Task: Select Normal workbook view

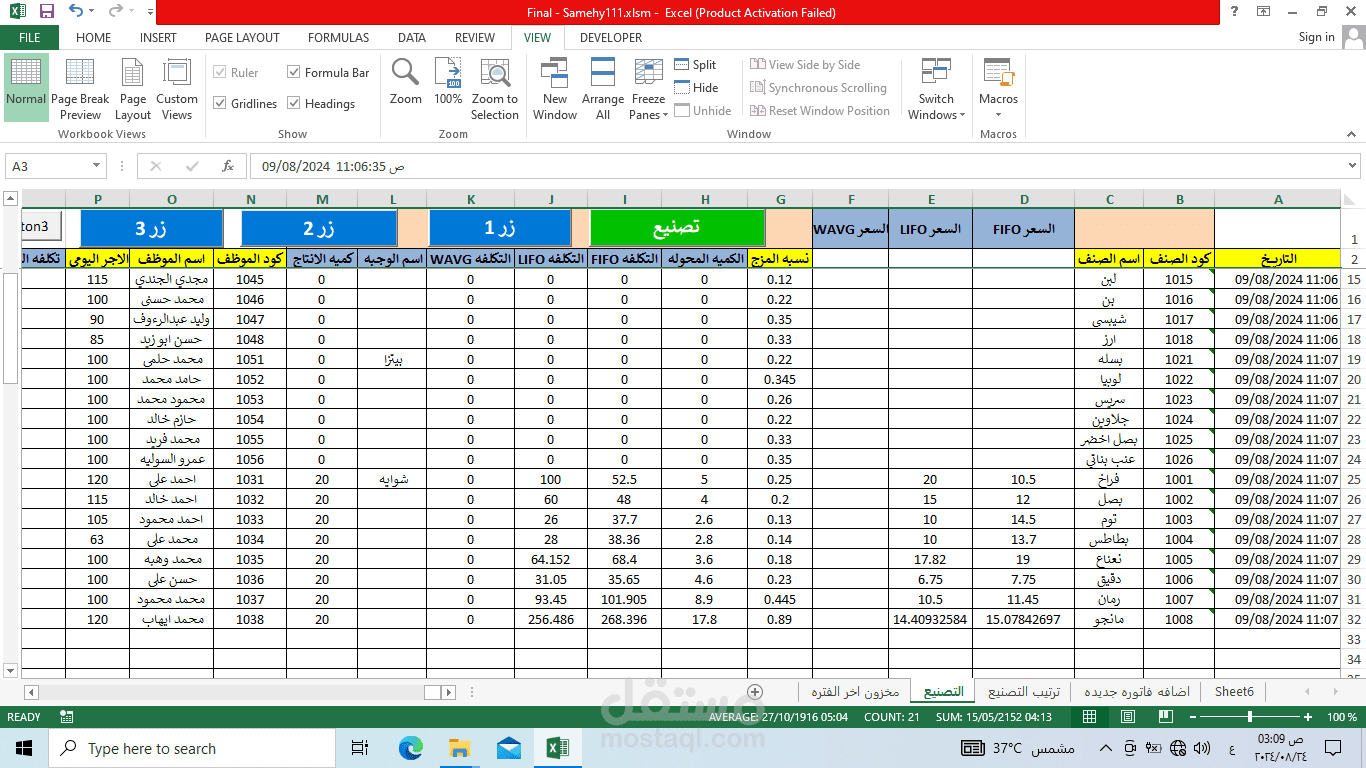Action: pyautogui.click(x=26, y=88)
